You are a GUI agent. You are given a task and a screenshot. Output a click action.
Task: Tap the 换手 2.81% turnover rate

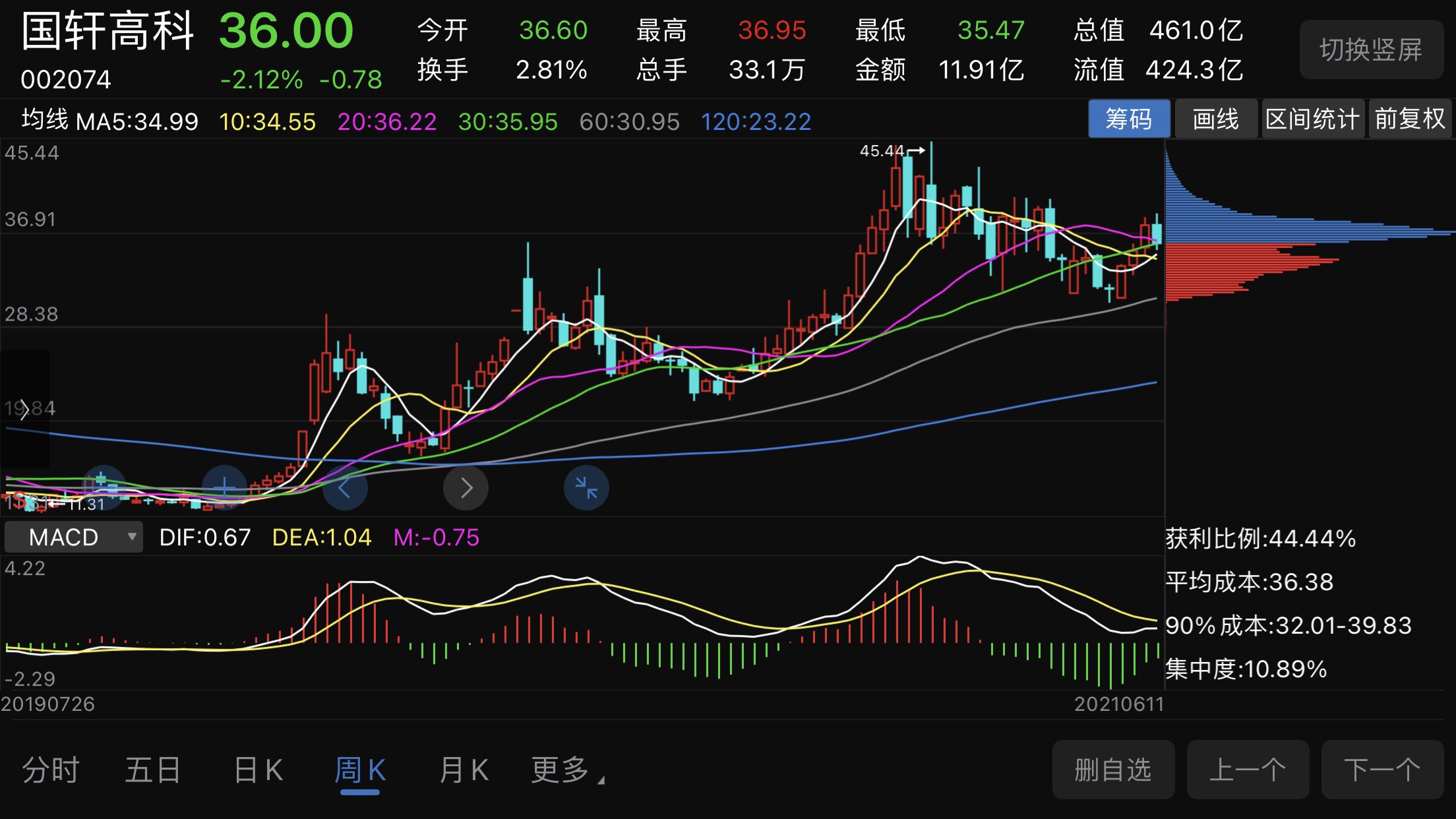(x=551, y=70)
